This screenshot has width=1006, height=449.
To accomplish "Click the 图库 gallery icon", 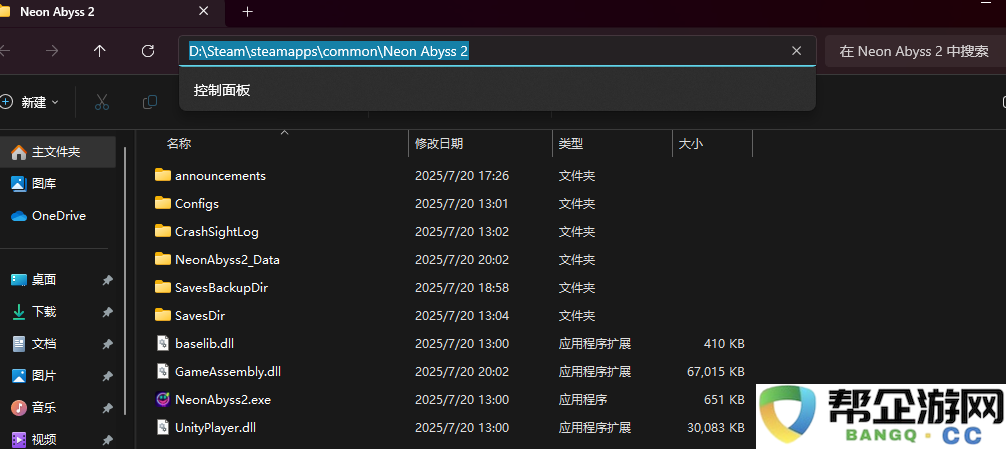I will click(x=19, y=183).
